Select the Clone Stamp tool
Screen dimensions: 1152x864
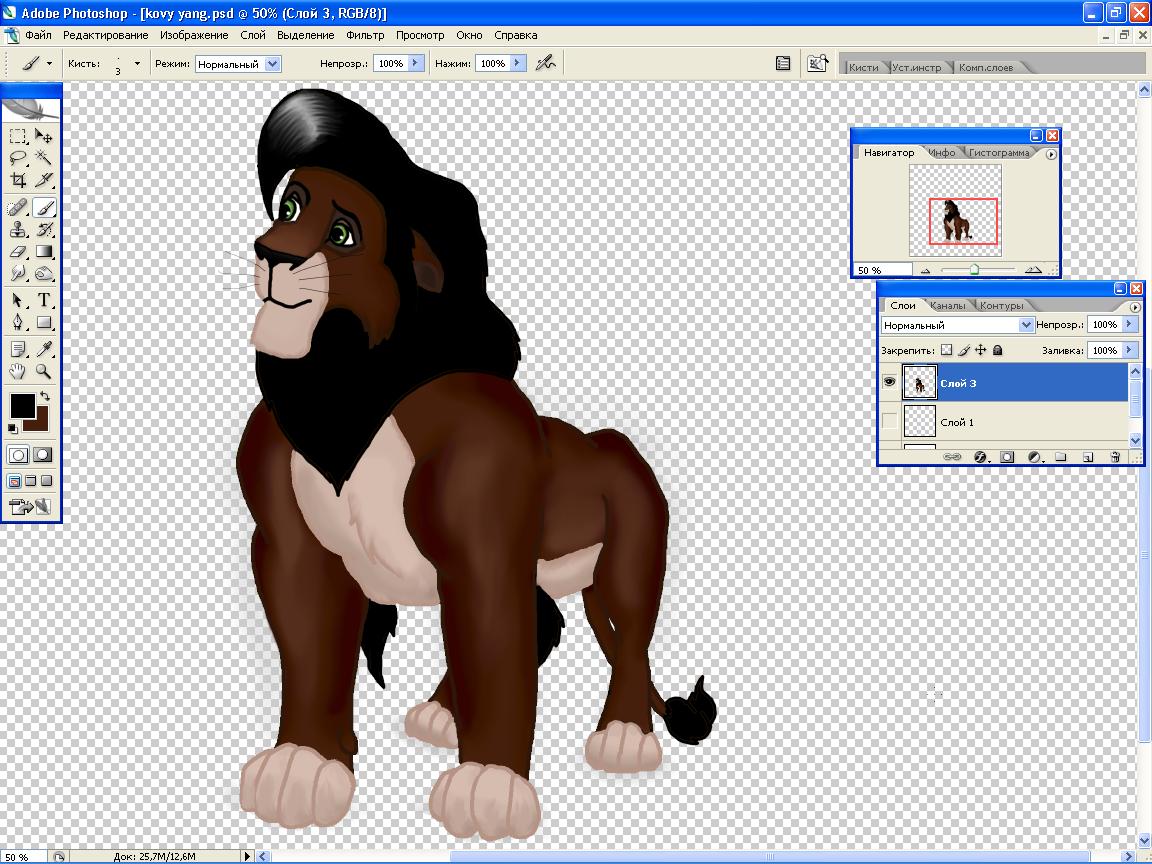point(18,230)
